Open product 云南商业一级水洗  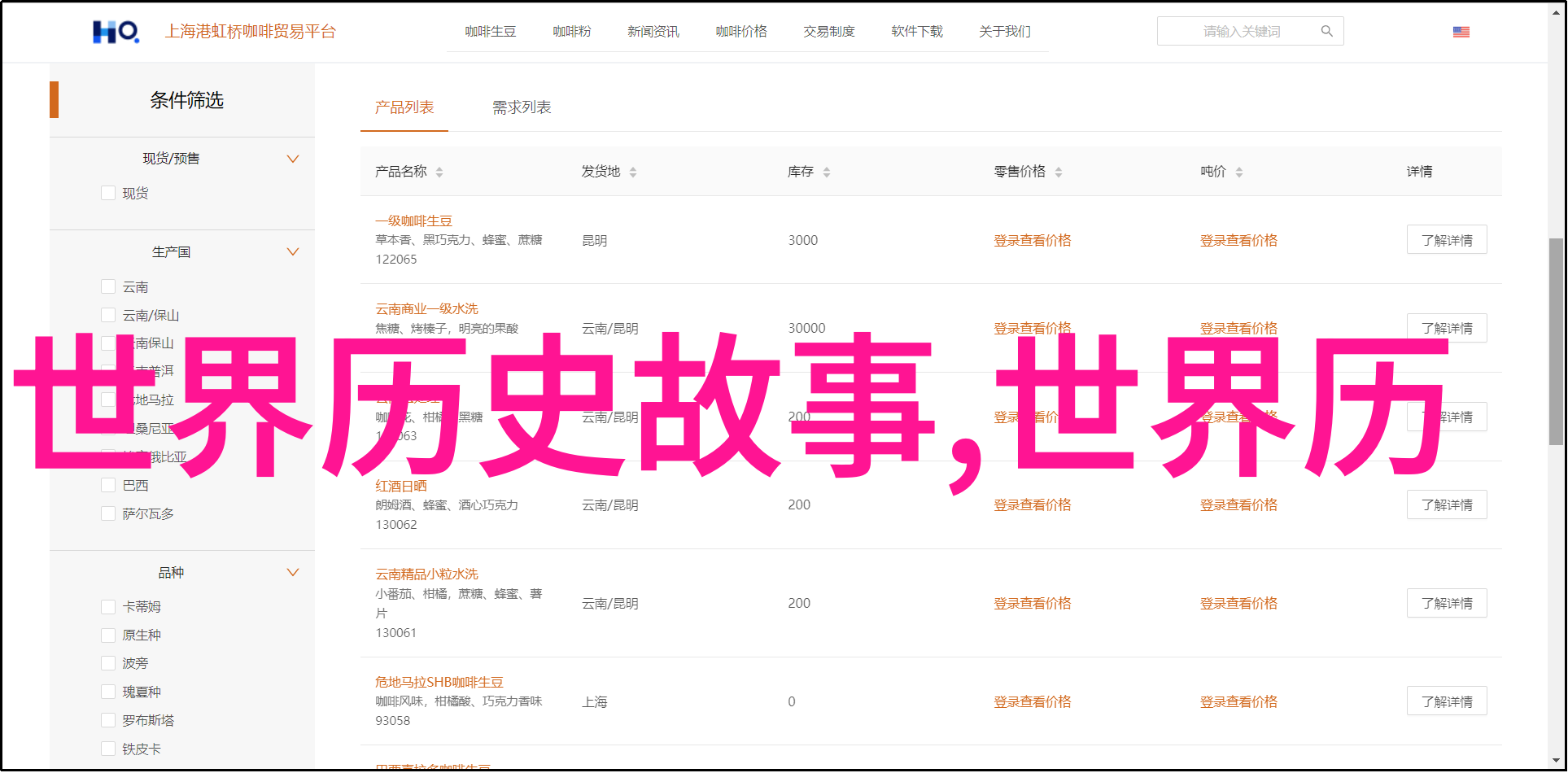(426, 308)
